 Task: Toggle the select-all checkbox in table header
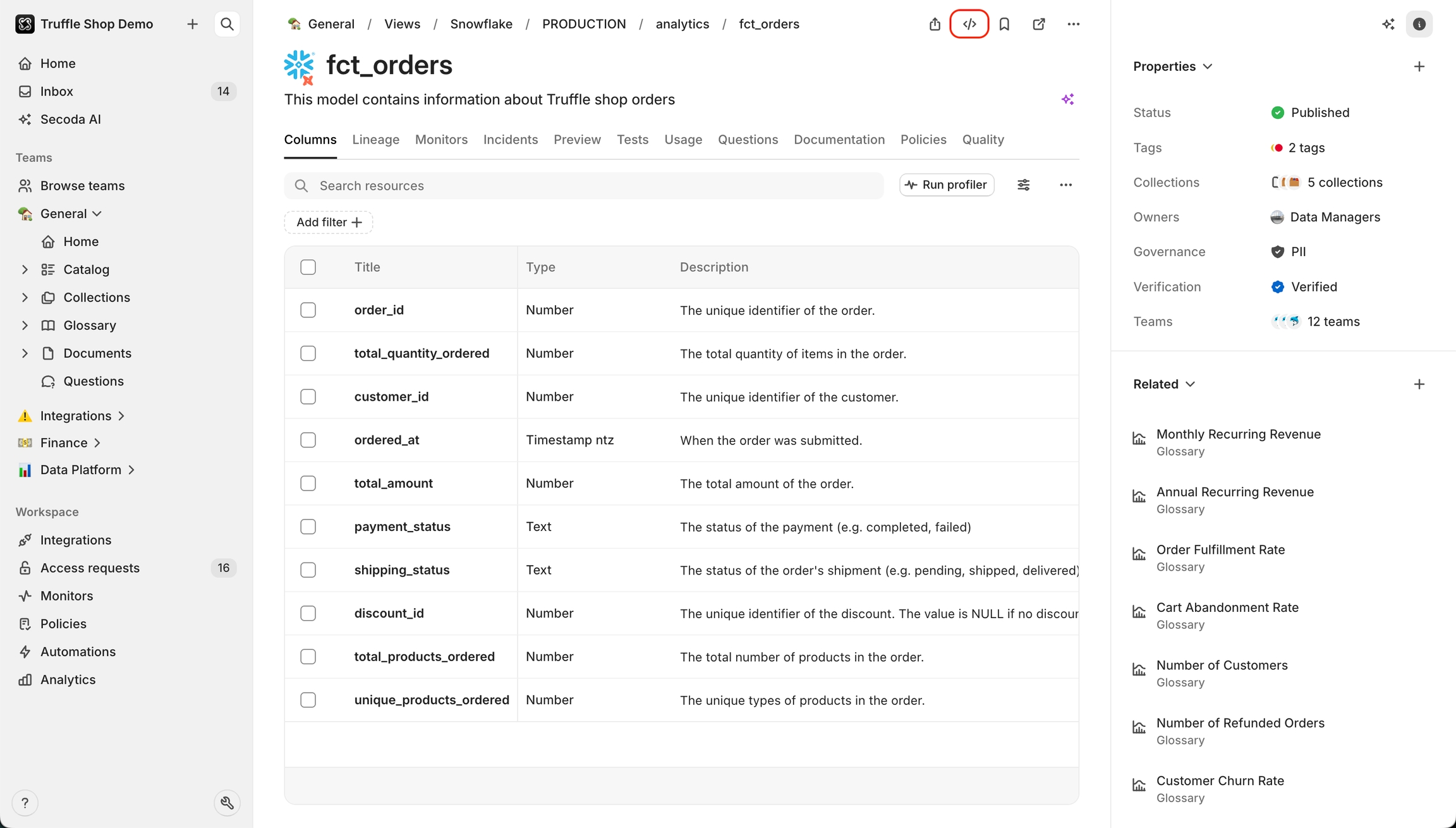click(x=308, y=267)
